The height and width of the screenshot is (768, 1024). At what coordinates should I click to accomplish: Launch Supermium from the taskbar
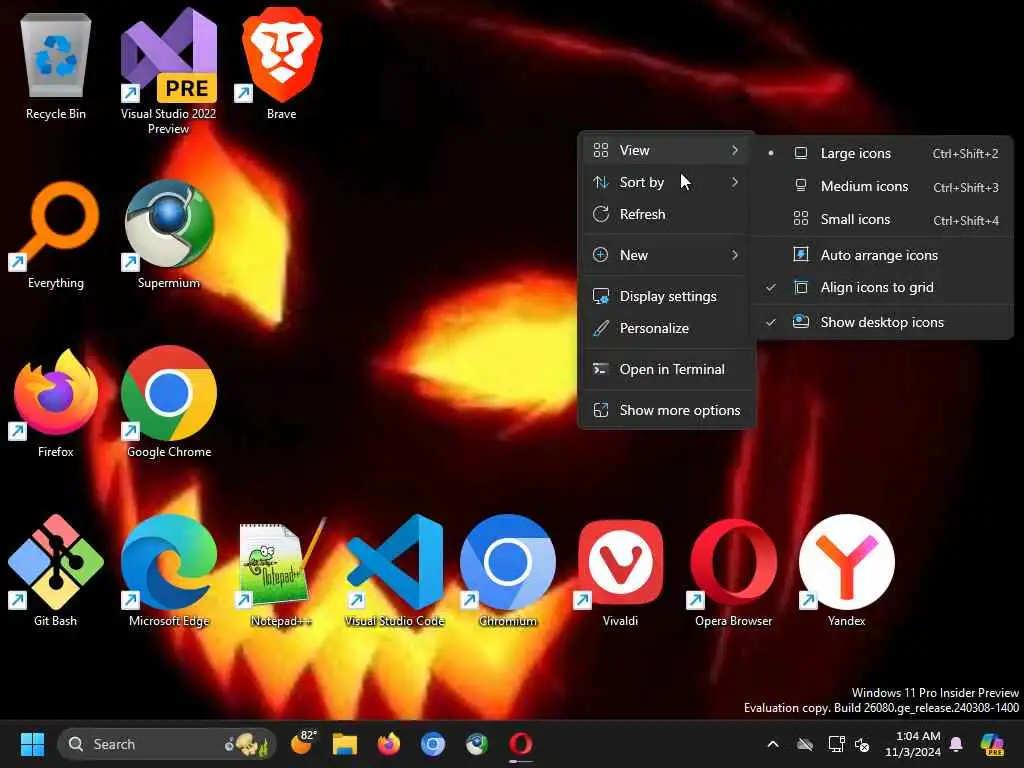point(477,744)
